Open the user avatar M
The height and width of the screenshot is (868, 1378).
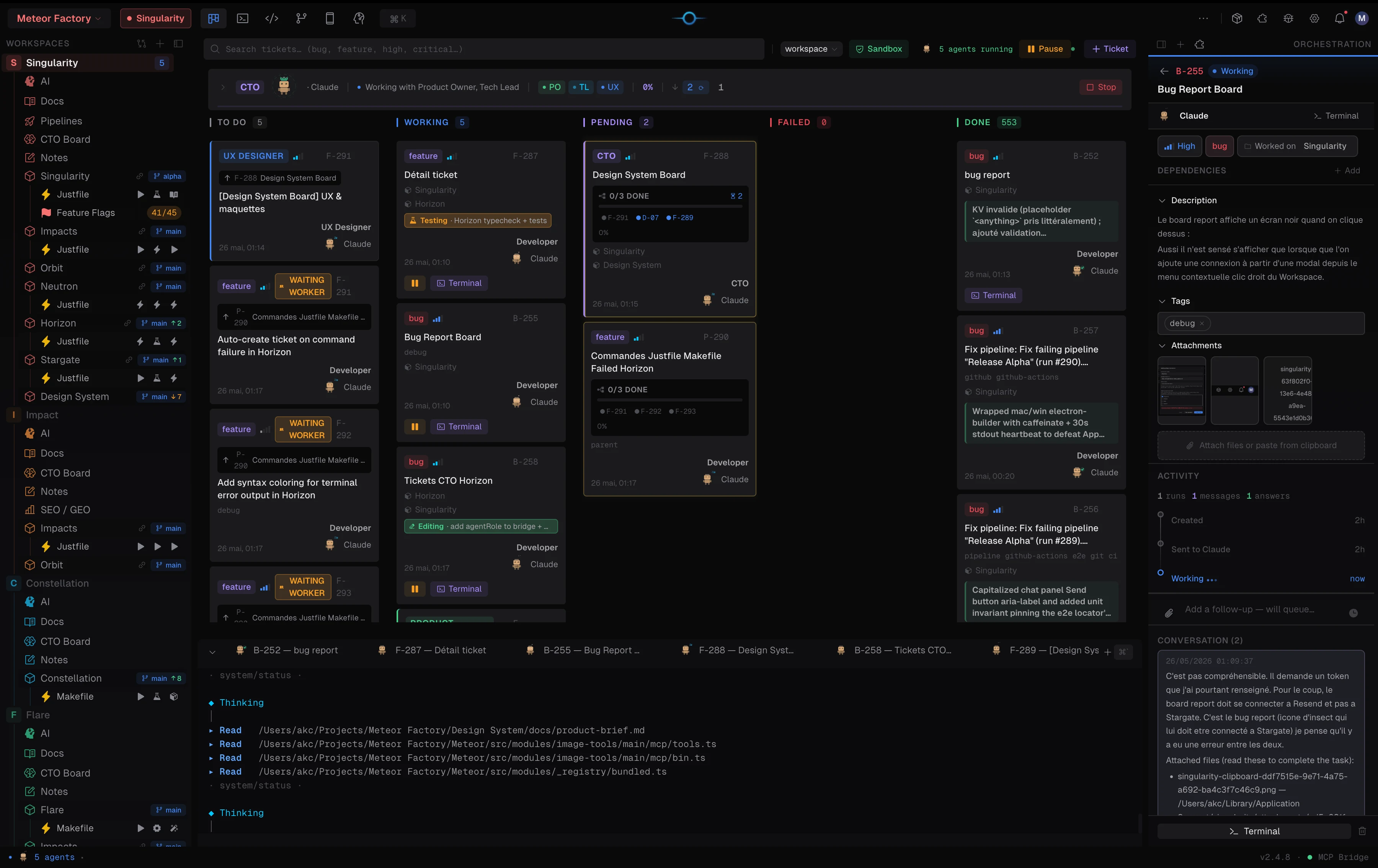1362,18
